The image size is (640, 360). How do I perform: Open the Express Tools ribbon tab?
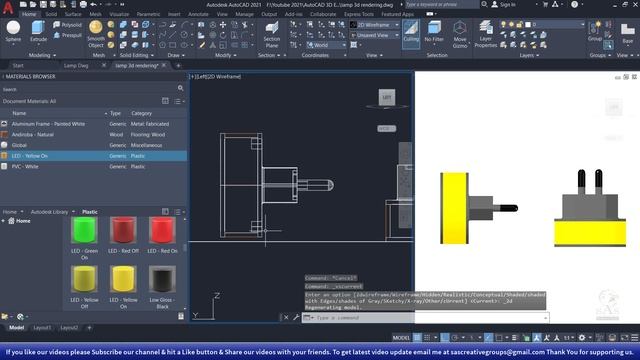[x=358, y=14]
